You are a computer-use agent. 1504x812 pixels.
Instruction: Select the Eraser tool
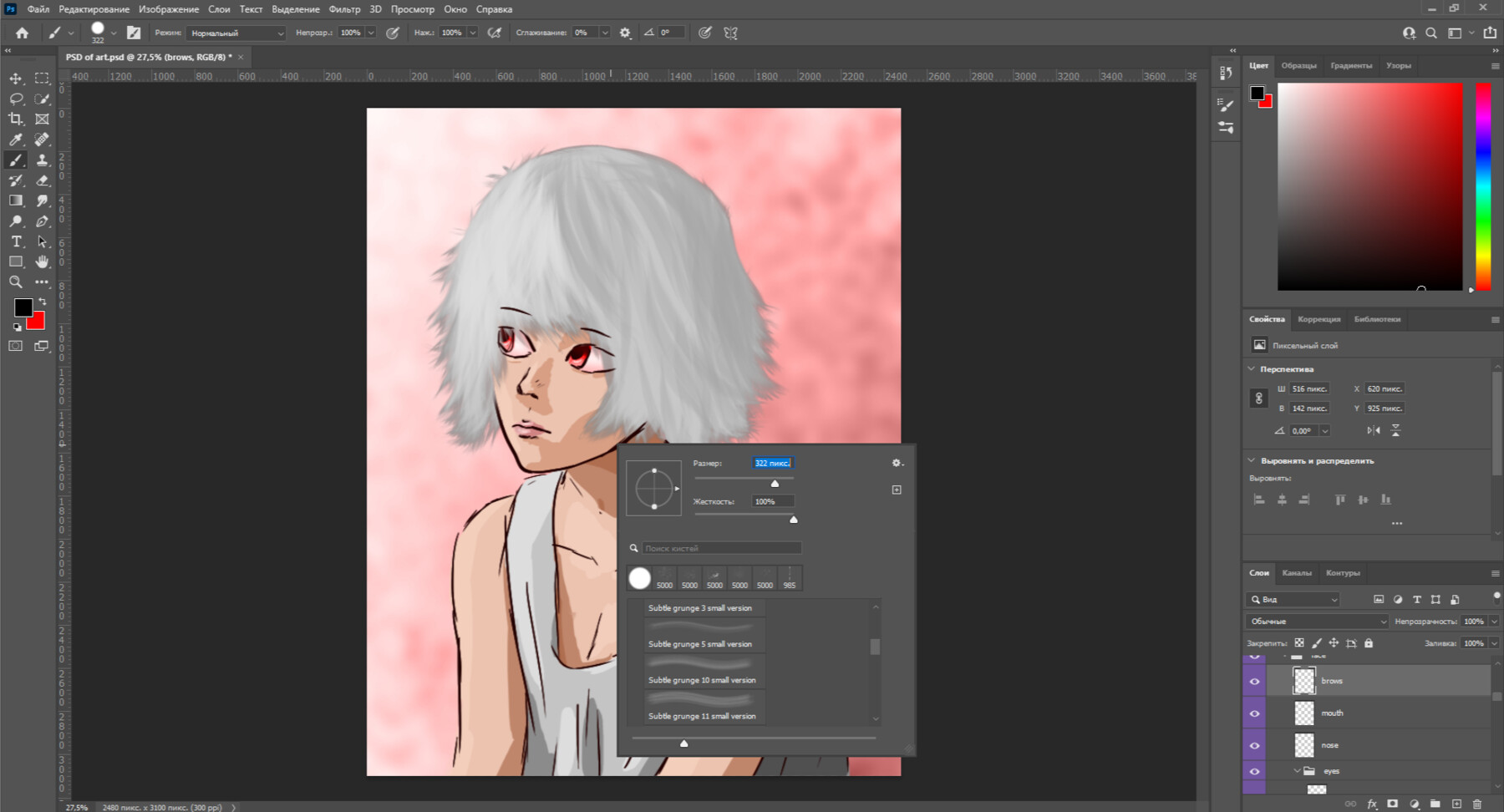(x=42, y=180)
